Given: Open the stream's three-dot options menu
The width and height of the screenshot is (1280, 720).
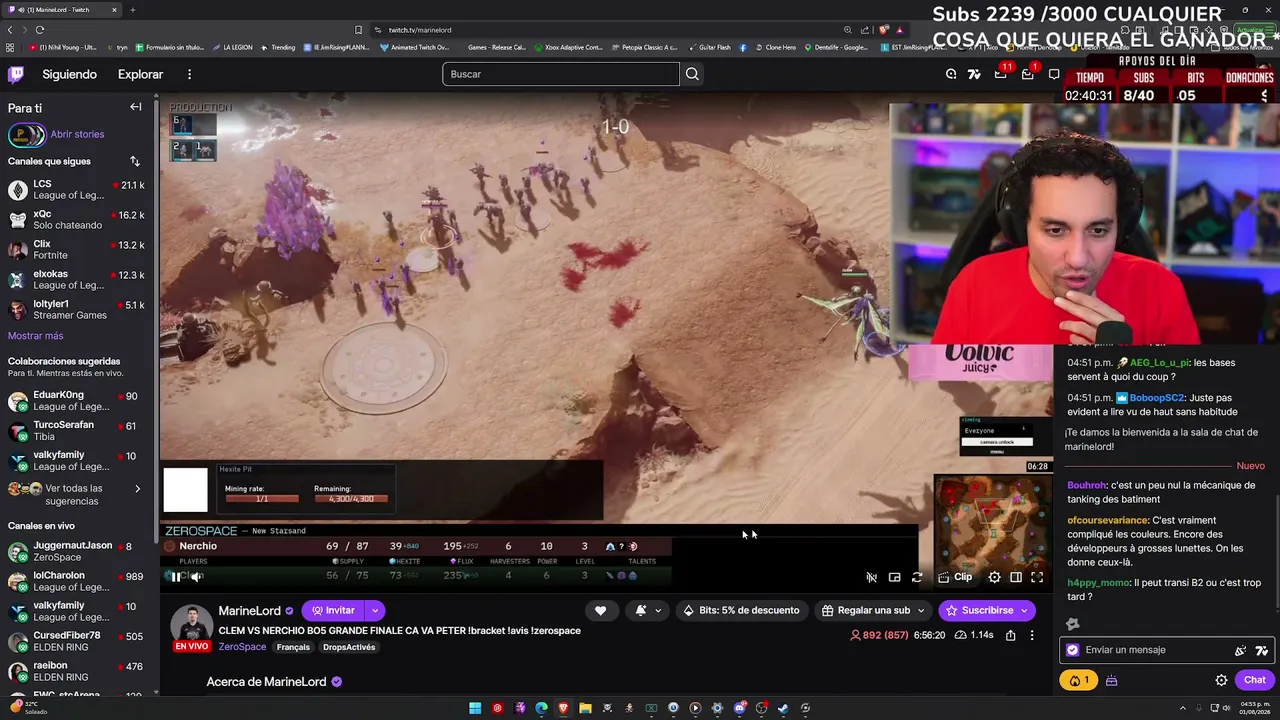Looking at the screenshot, I should 1032,635.
